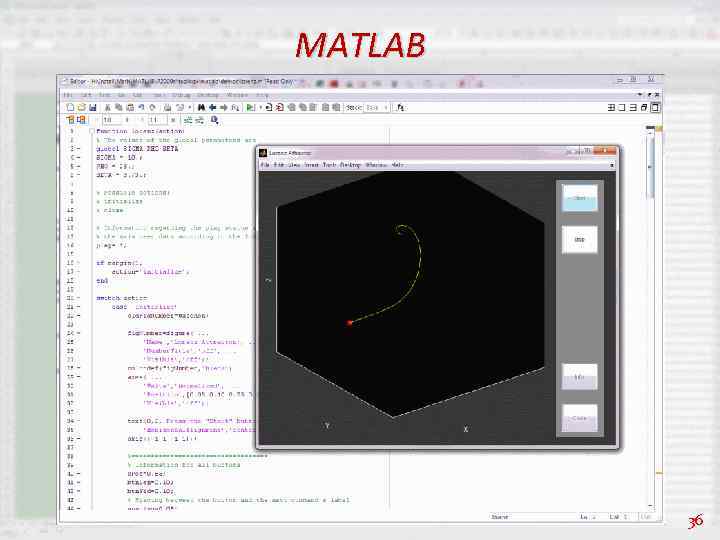Screen dimensions: 720x540
Task: Open Insert menu in Lorenz Attractor window
Action: 311,165
